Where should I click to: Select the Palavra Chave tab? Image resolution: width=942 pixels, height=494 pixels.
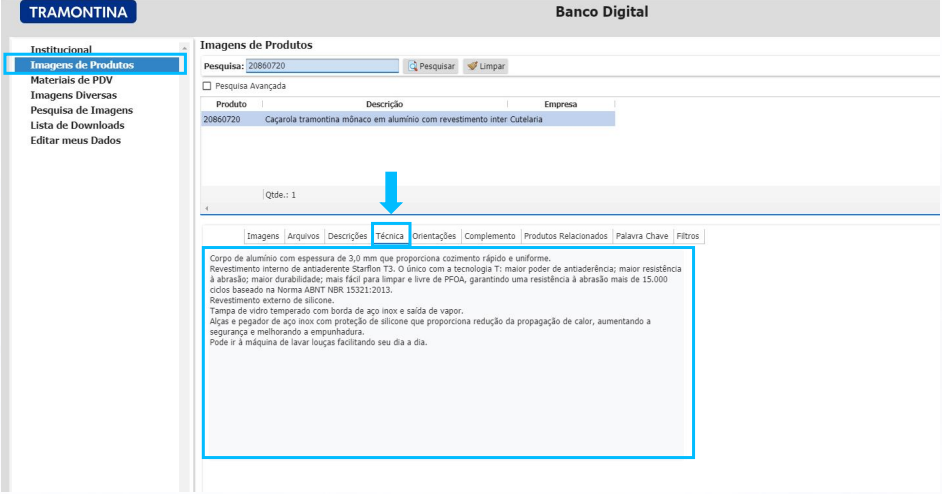(642, 236)
